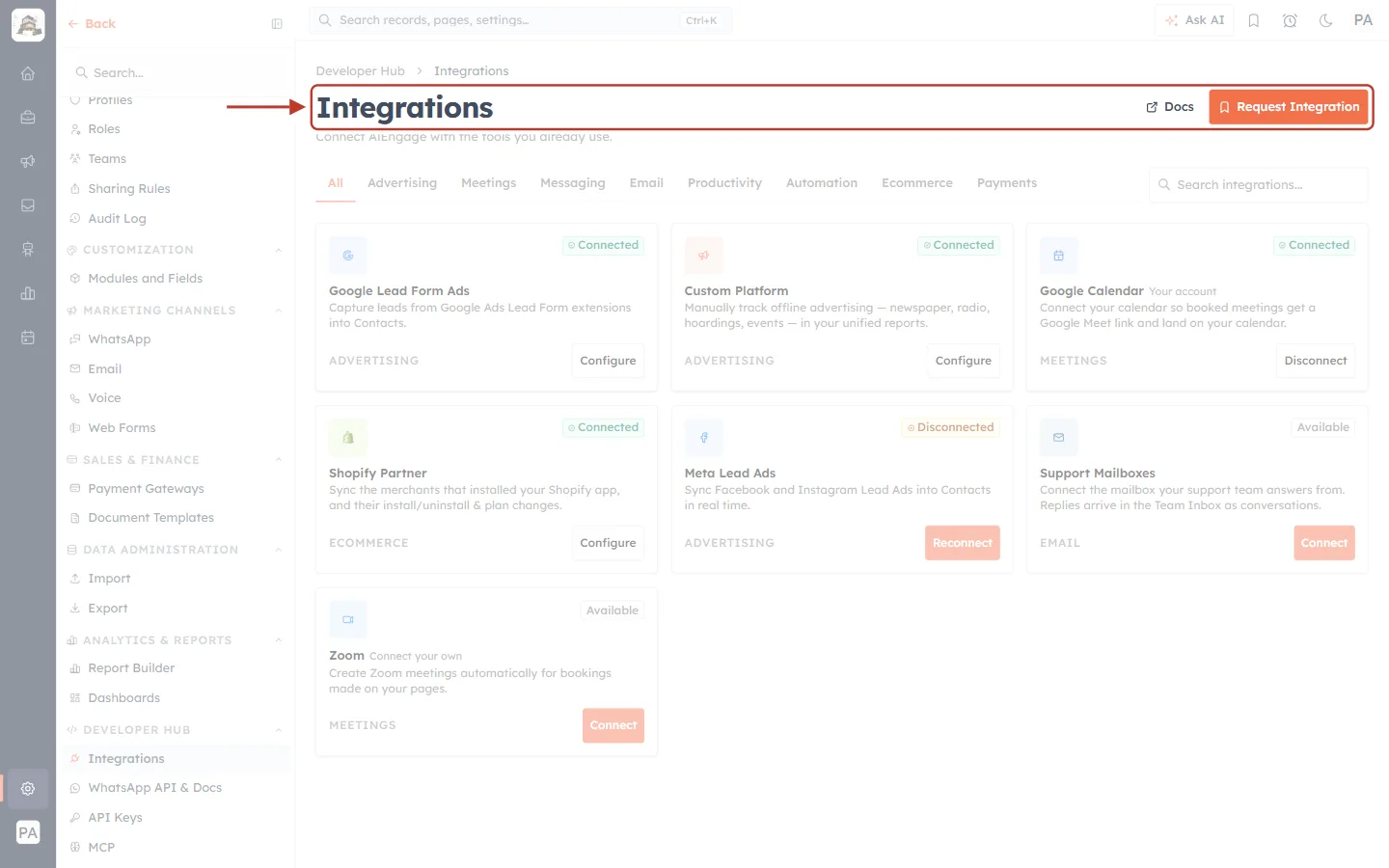The height and width of the screenshot is (868, 1389).
Task: Click Developer Hub breadcrumb
Action: click(x=361, y=71)
